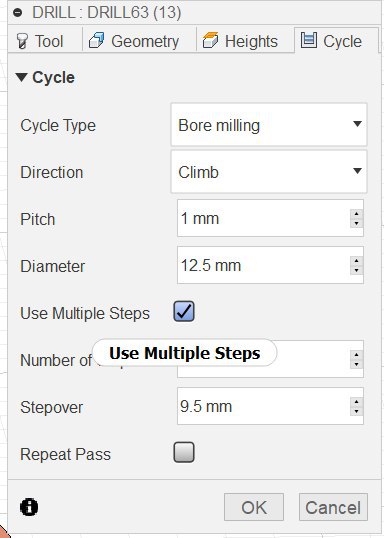Increase Stepover with the up arrow
The width and height of the screenshot is (384, 538).
(x=357, y=402)
